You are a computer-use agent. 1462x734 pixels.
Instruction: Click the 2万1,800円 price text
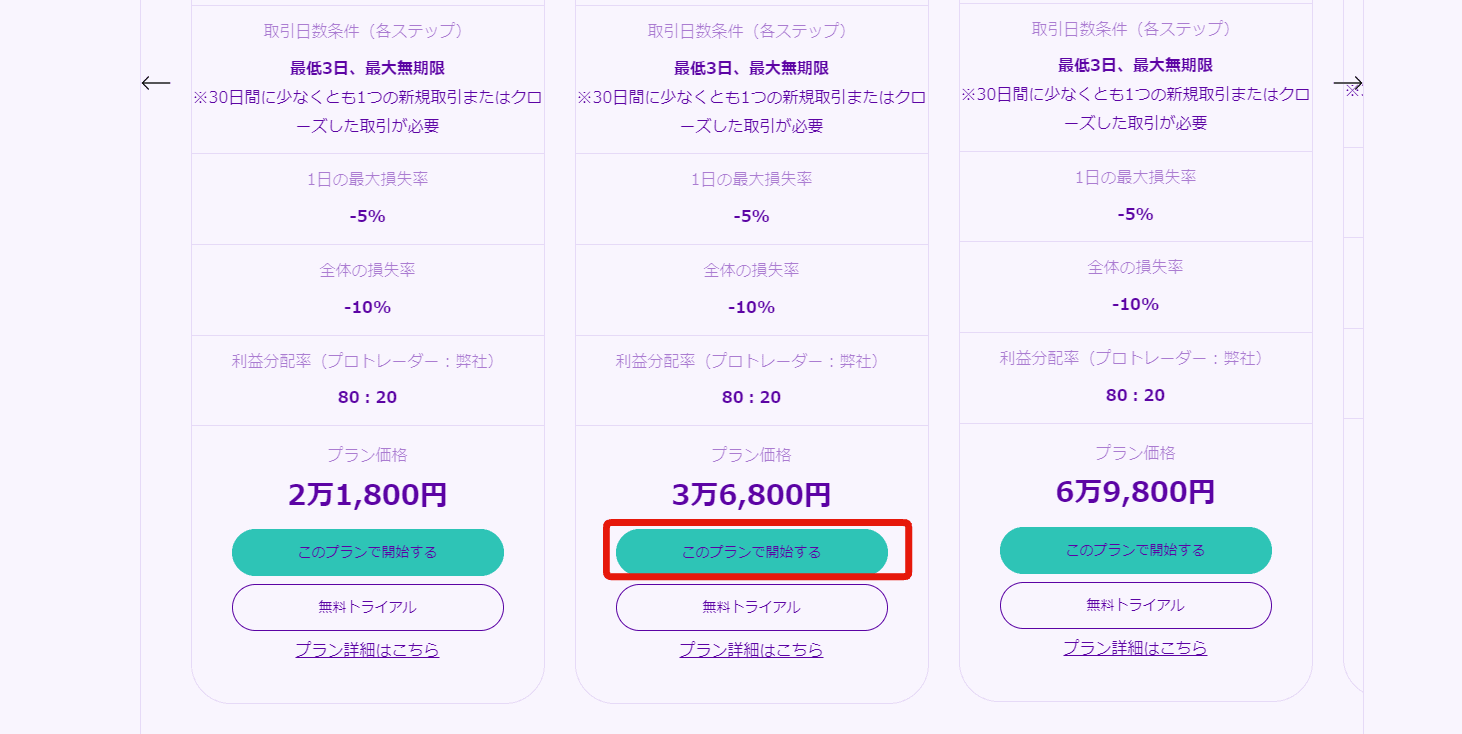[367, 495]
